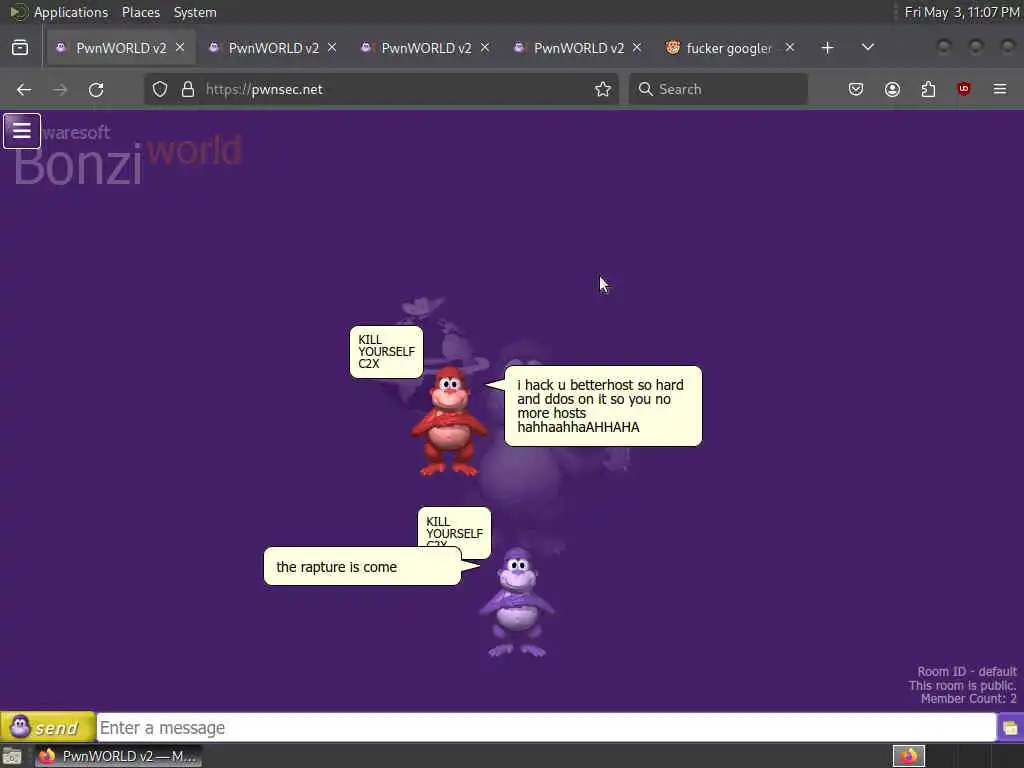This screenshot has width=1024, height=768.
Task: Open the Firefox account menu
Action: coord(892,89)
